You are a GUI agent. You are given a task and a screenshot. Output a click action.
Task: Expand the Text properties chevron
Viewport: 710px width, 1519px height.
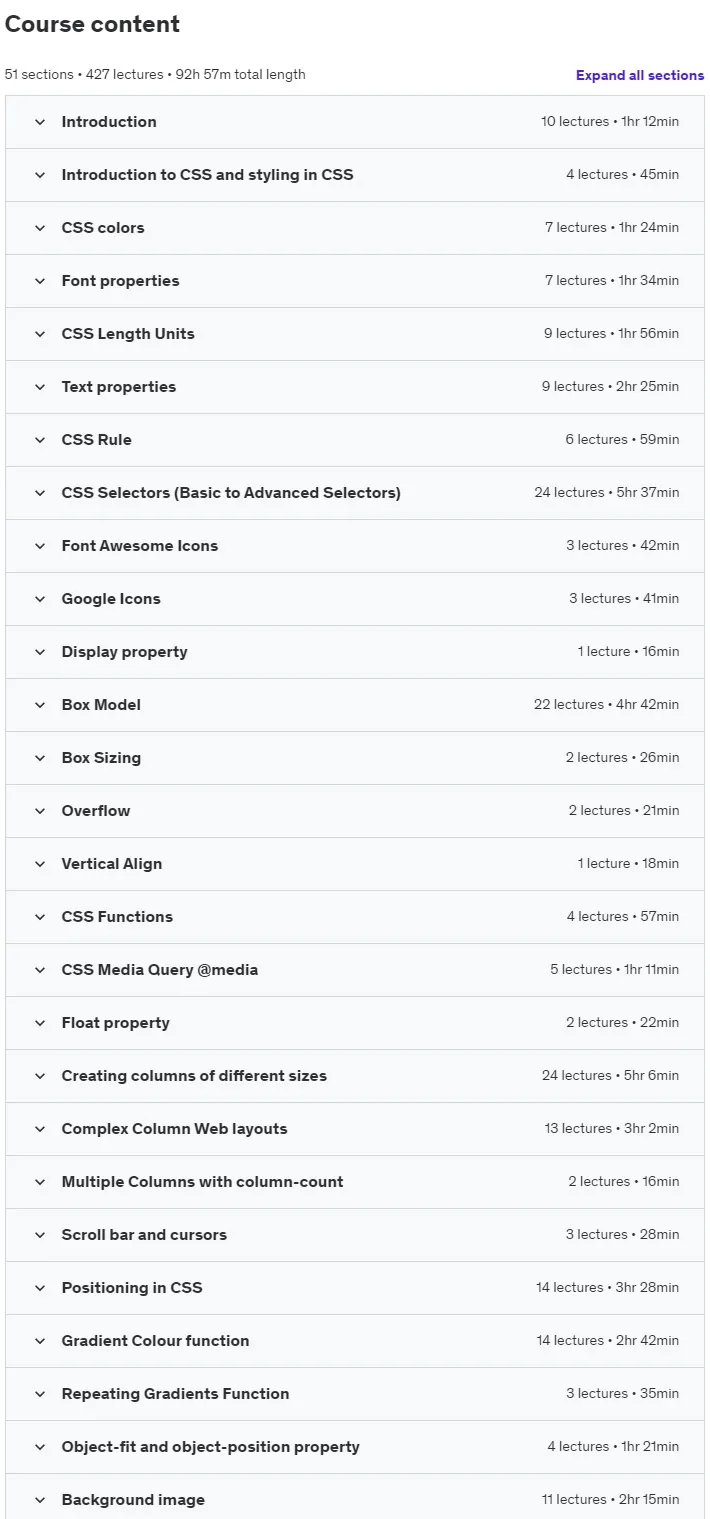coord(40,387)
